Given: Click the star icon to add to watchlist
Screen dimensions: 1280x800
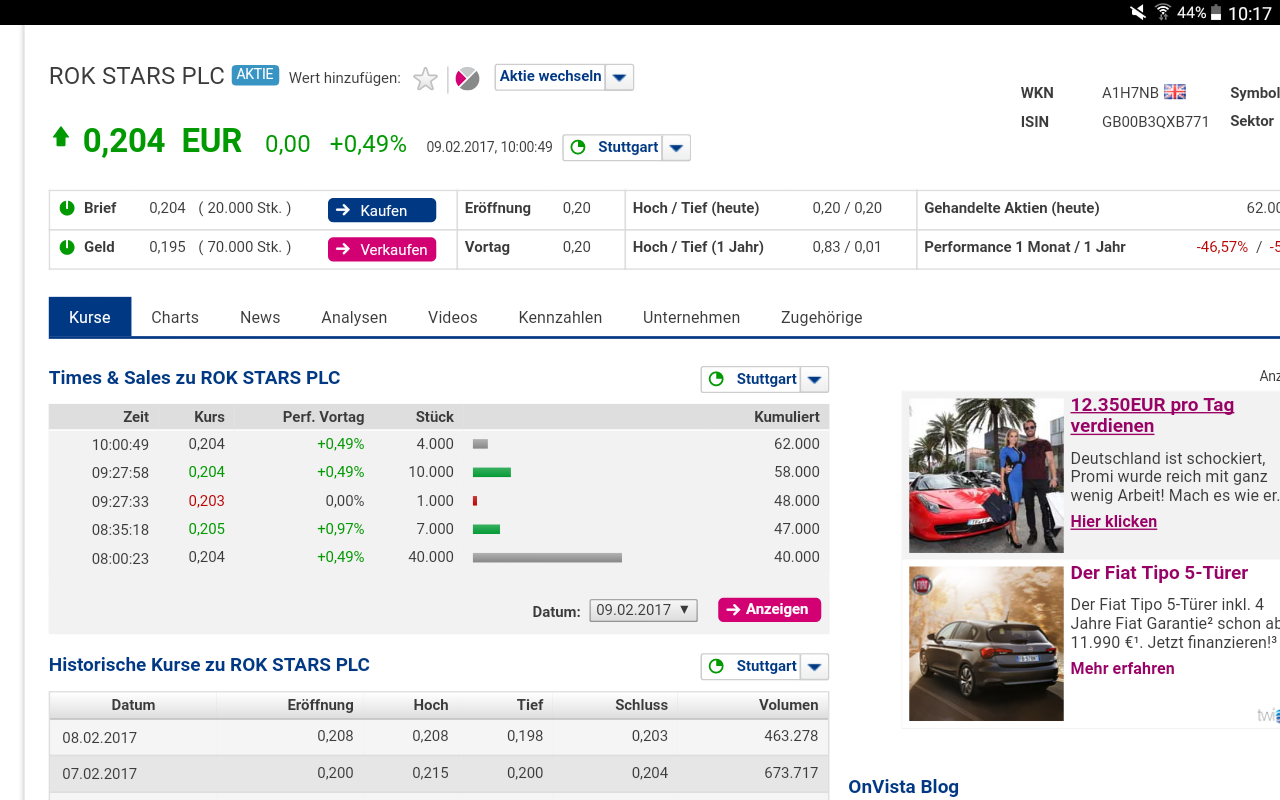Looking at the screenshot, I should (x=426, y=79).
